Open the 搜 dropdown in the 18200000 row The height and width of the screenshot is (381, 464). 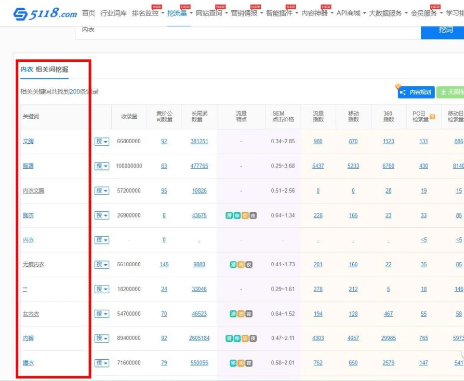tap(102, 289)
